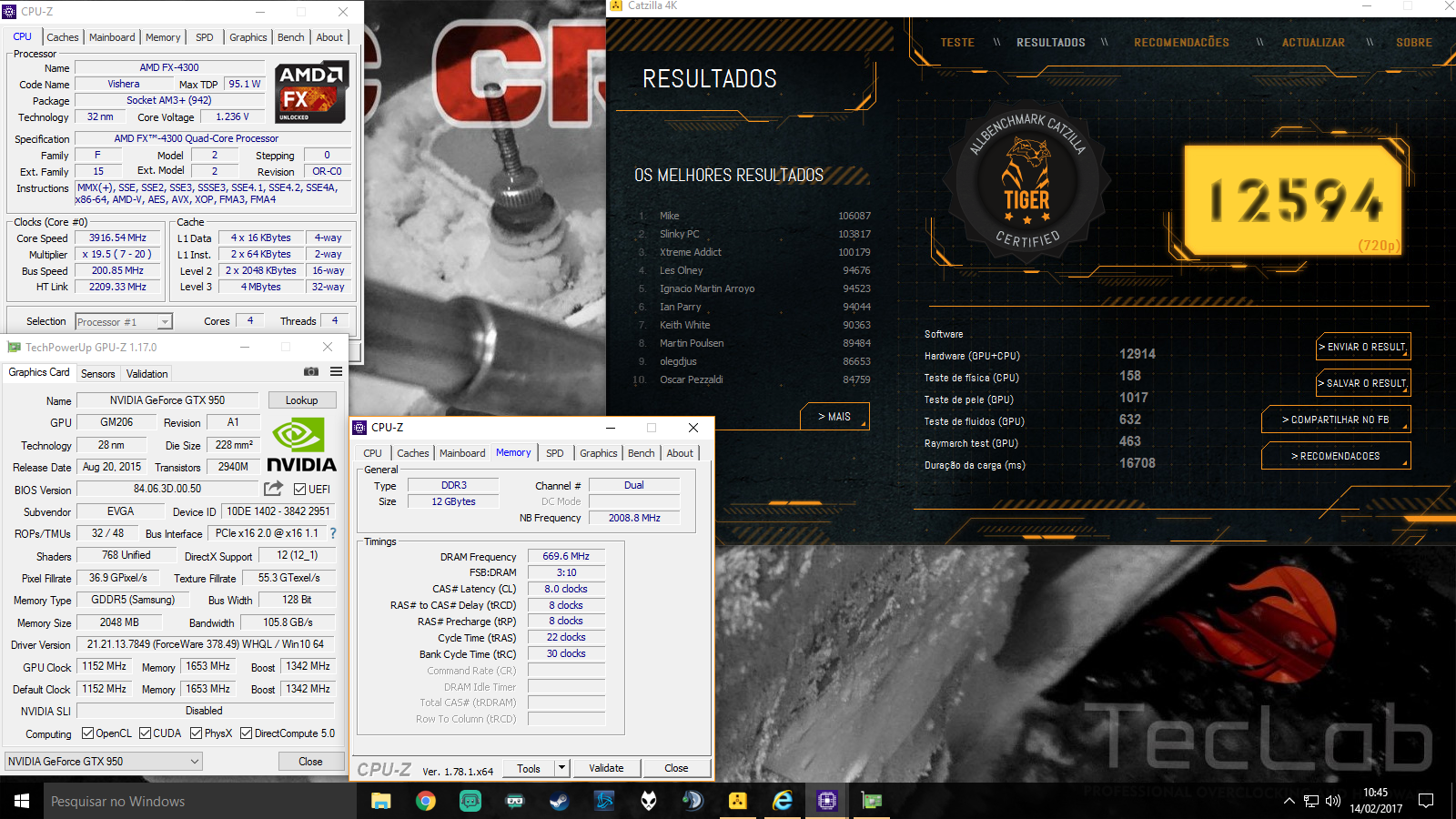Screen dimensions: 1456x819
Task: Open Caches tab in top CPU-Z window
Action: coord(63,37)
